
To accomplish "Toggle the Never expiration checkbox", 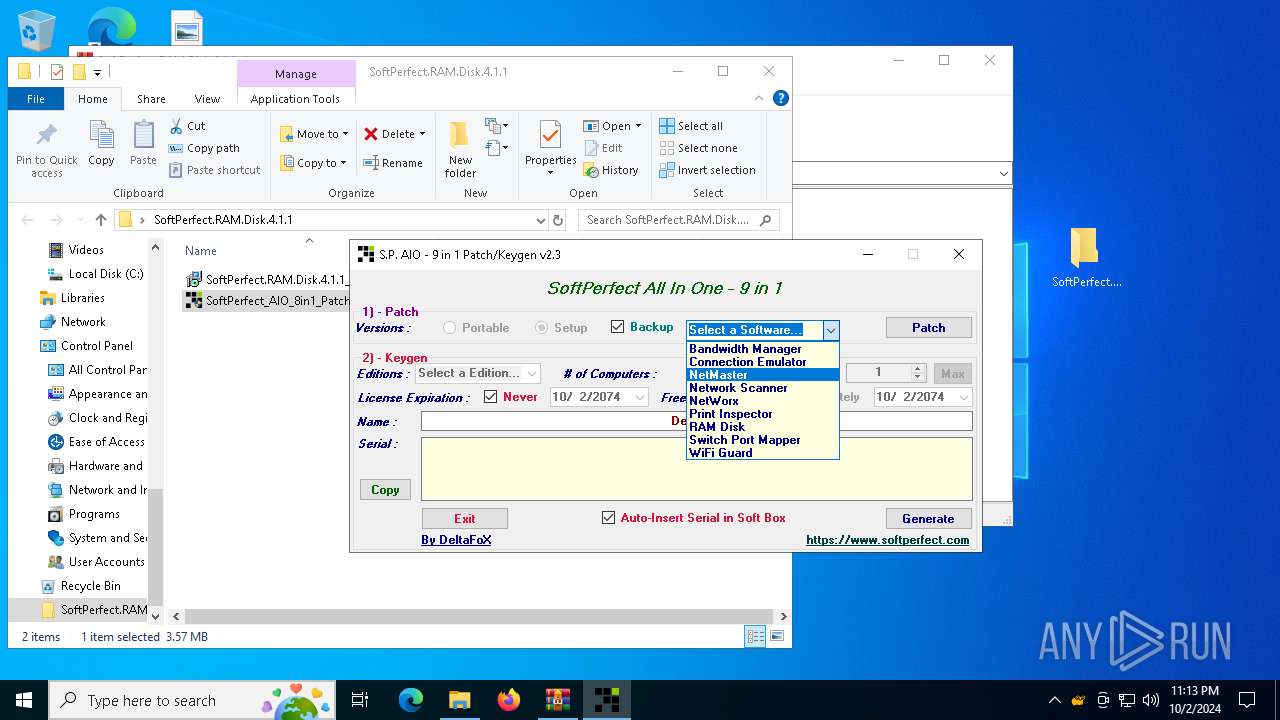I will tap(490, 397).
